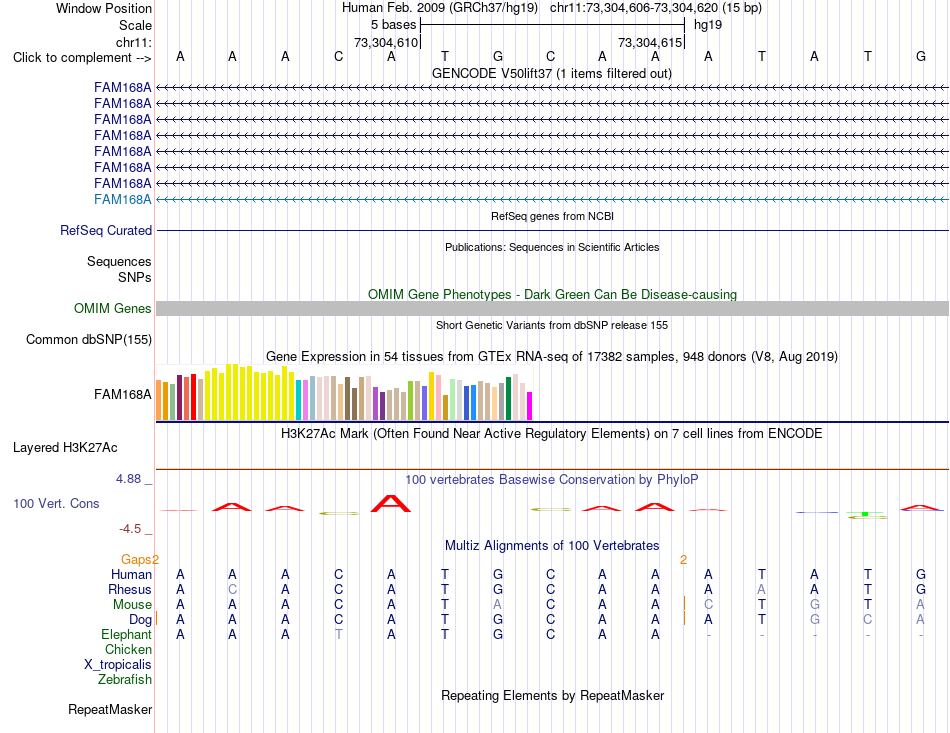This screenshot has width=950, height=733.
Task: Select the Zebrafish alignment row label
Action: 125,680
